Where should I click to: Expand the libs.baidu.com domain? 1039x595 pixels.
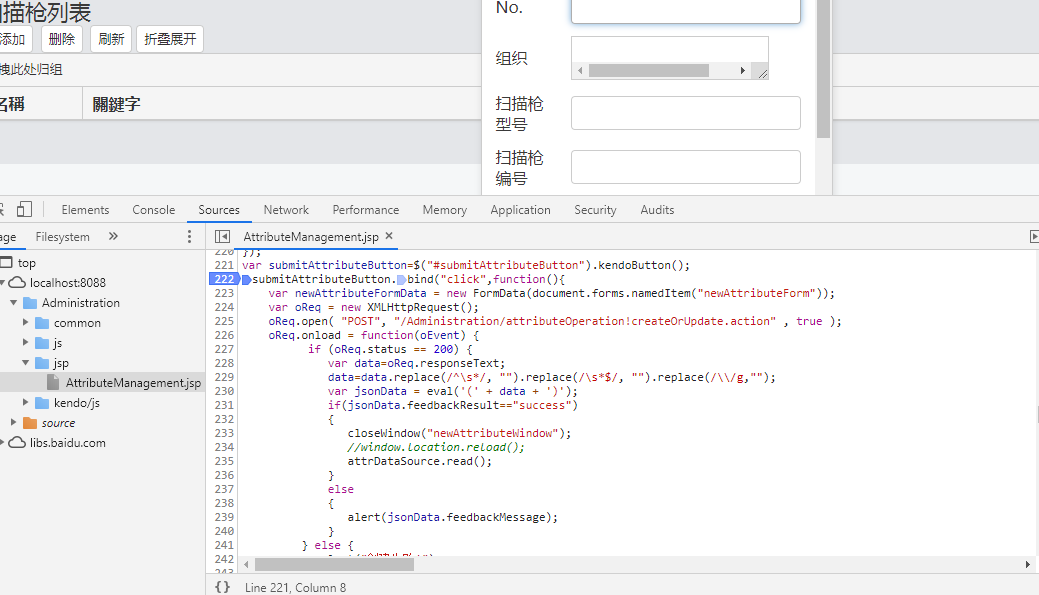click(x=3, y=443)
